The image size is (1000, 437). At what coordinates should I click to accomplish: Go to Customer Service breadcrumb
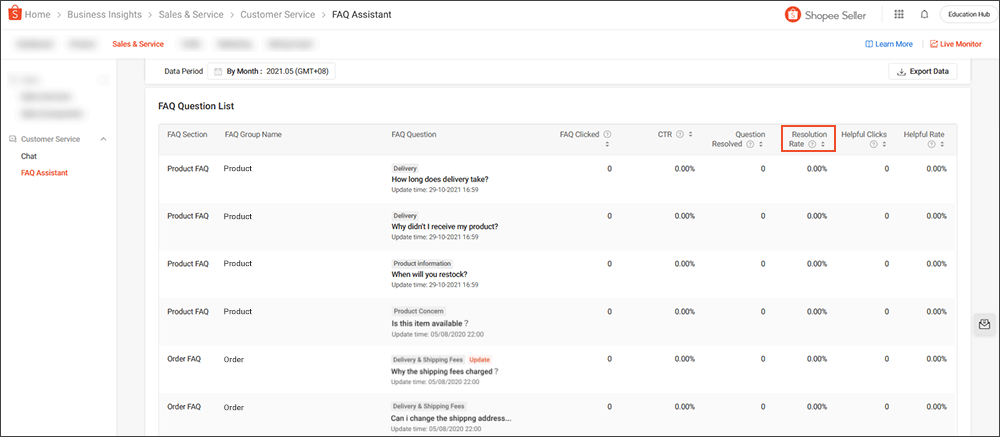[277, 14]
